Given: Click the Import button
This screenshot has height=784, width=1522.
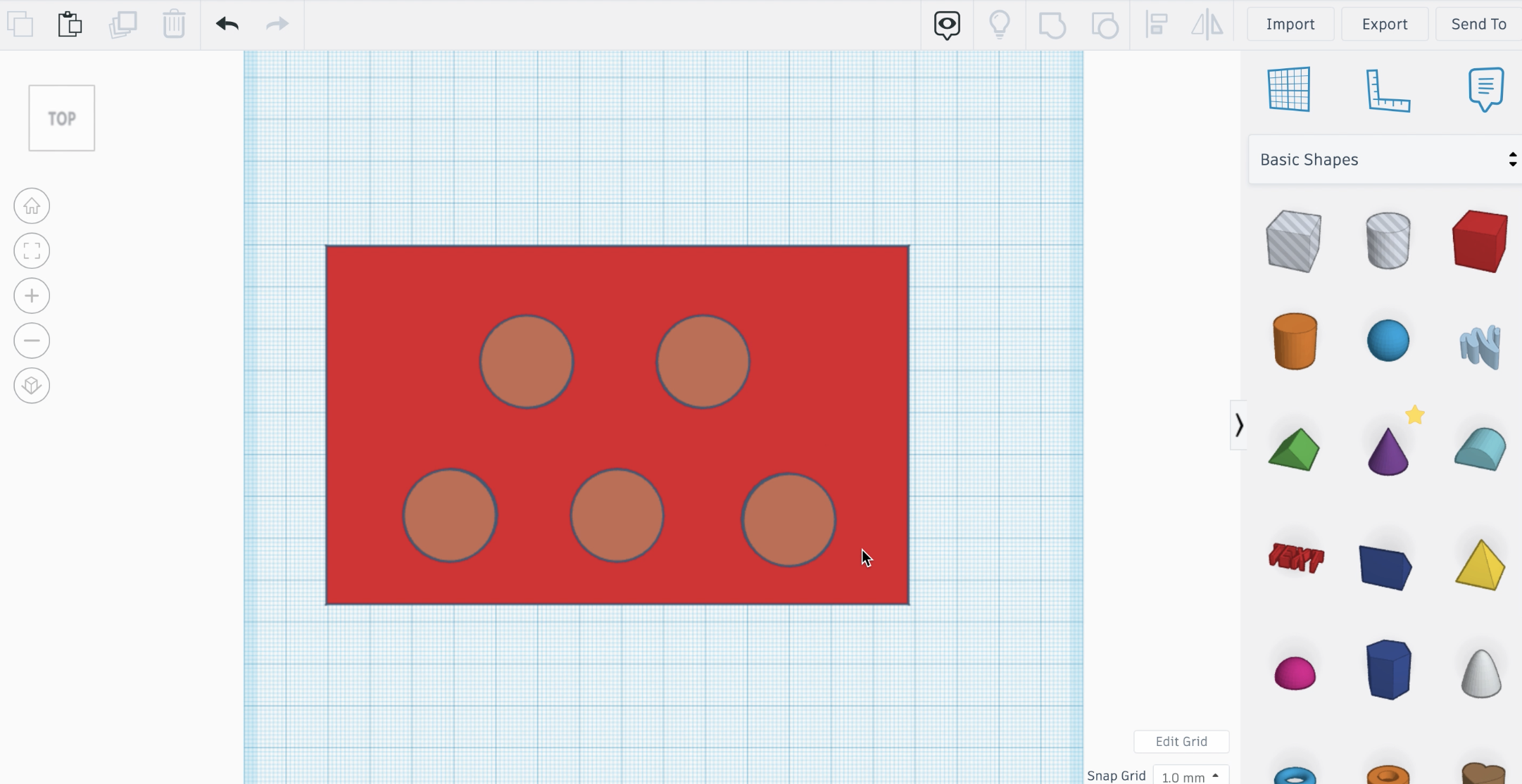Looking at the screenshot, I should coord(1290,24).
